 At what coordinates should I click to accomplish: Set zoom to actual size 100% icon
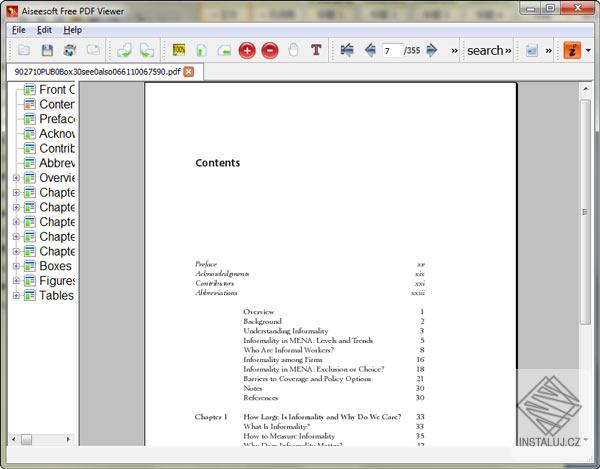(x=179, y=50)
